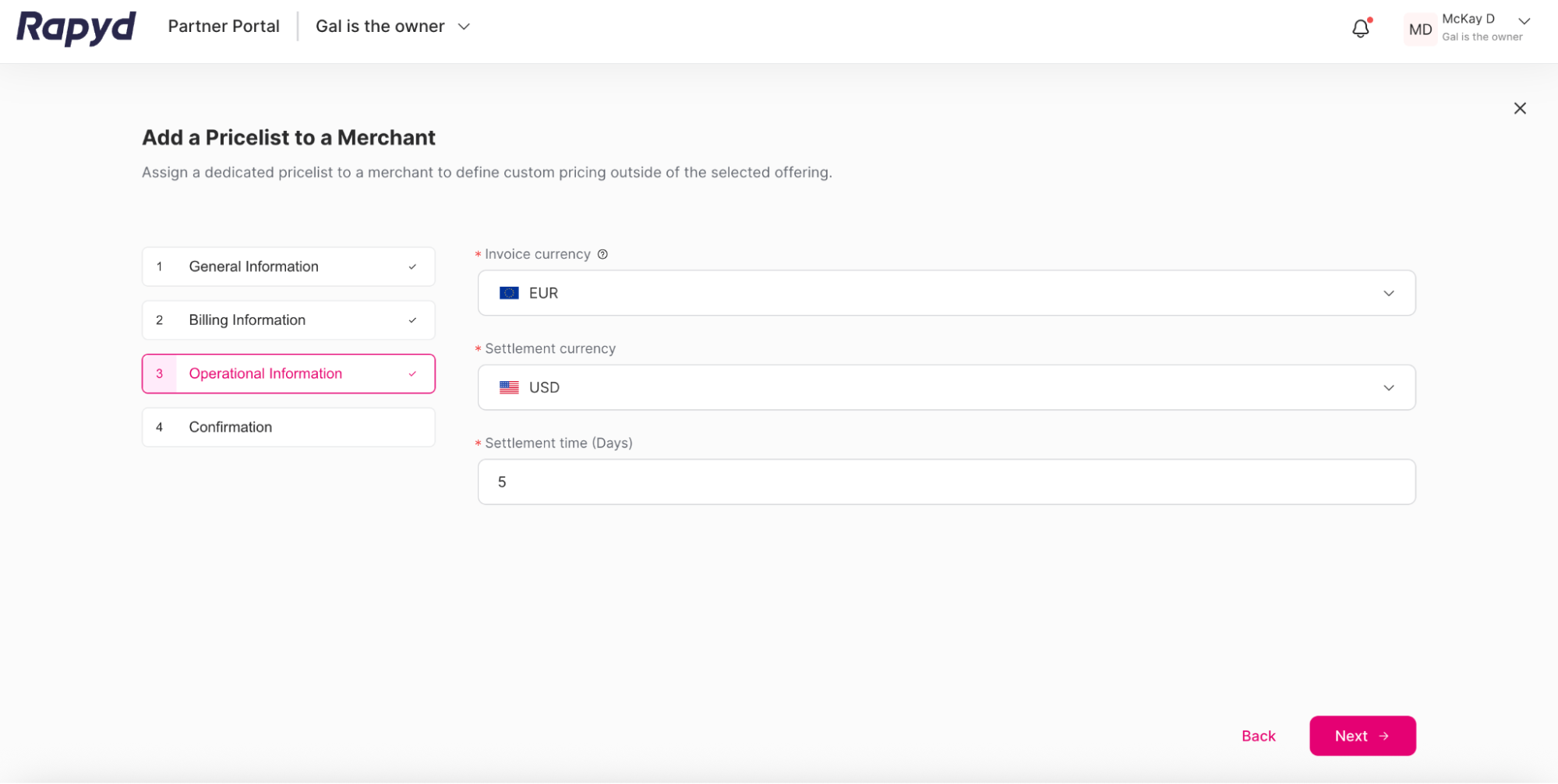Click the EU flag in Invoice currency field
Image resolution: width=1558 pixels, height=784 pixels.
point(509,292)
